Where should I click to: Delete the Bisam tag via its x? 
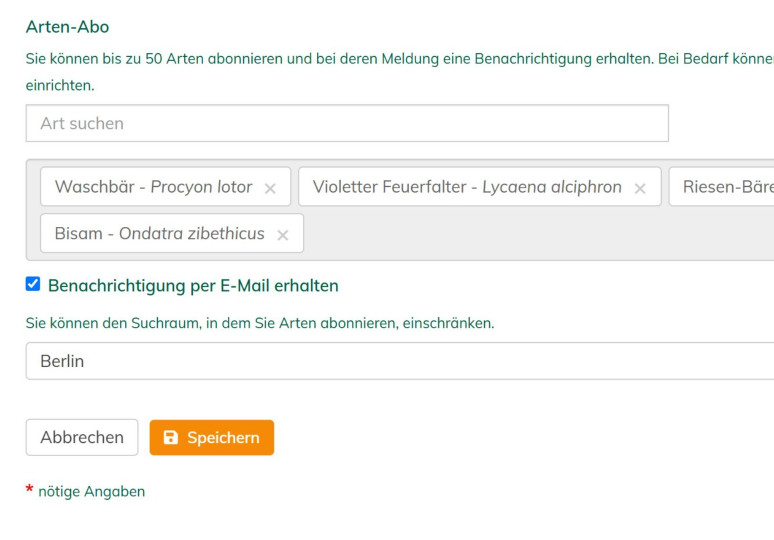[283, 235]
